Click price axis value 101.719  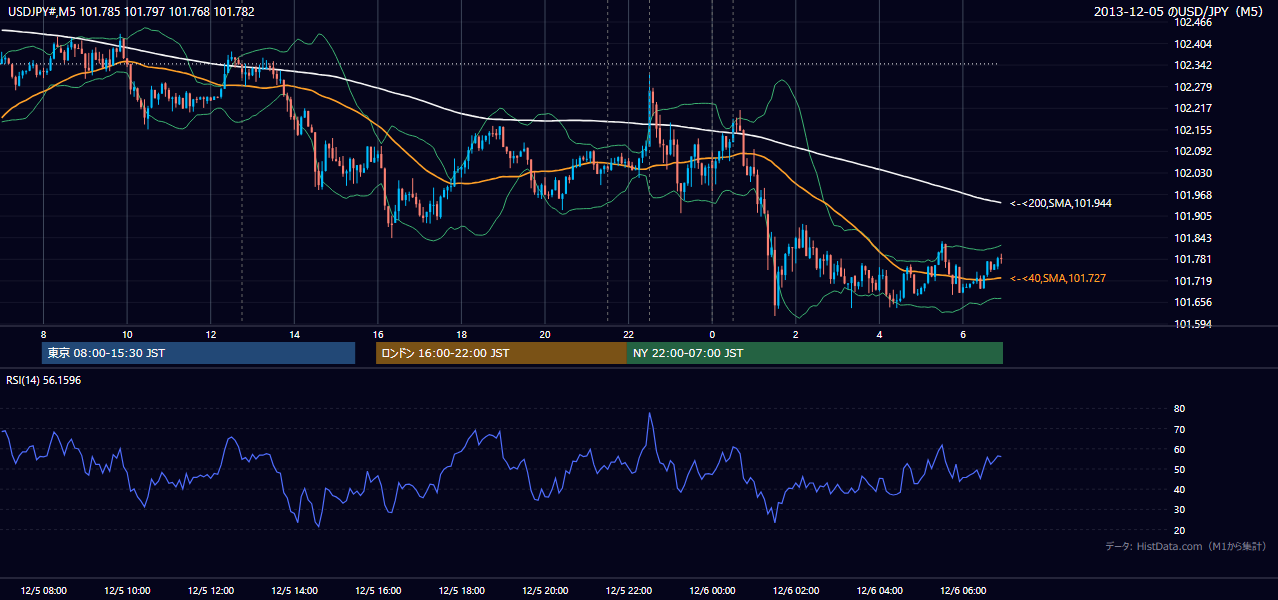(1192, 281)
